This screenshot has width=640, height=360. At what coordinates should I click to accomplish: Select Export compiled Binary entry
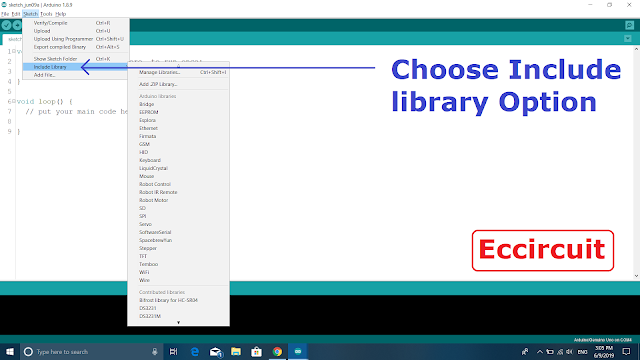(x=76, y=47)
